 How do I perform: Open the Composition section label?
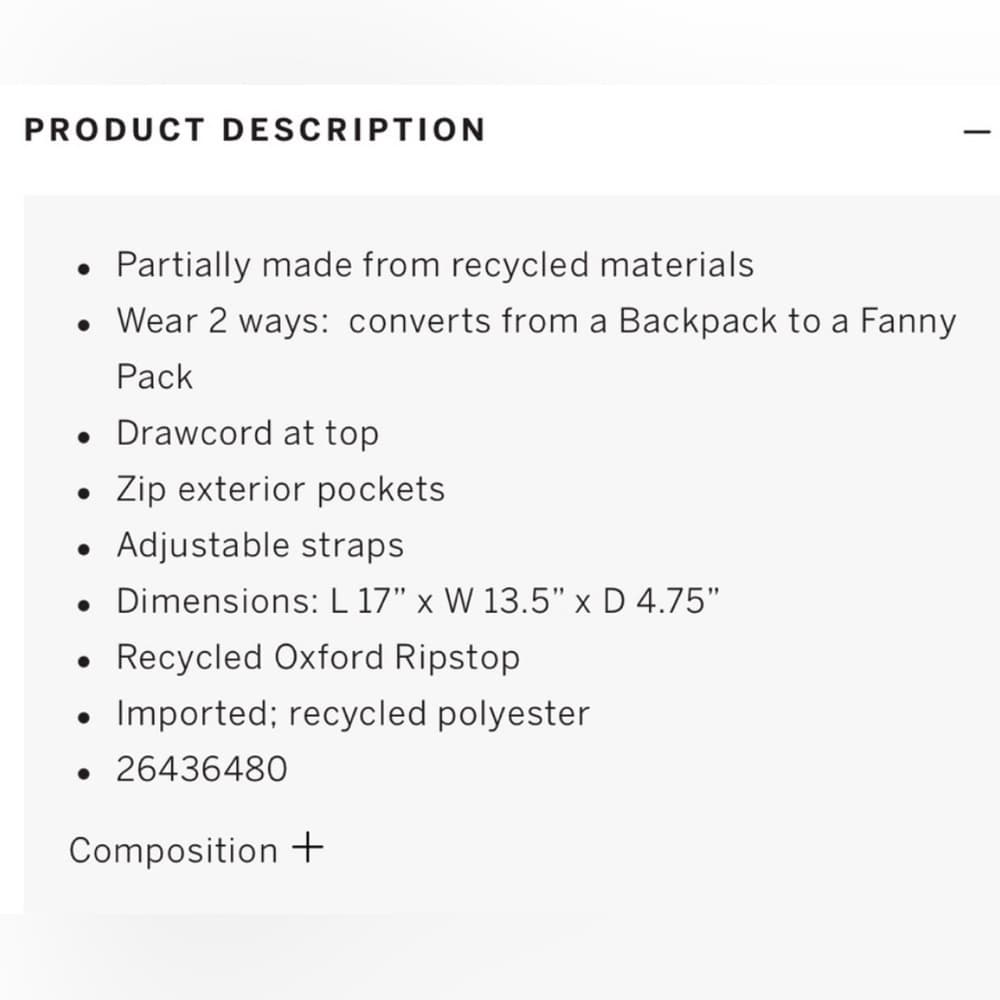point(173,850)
